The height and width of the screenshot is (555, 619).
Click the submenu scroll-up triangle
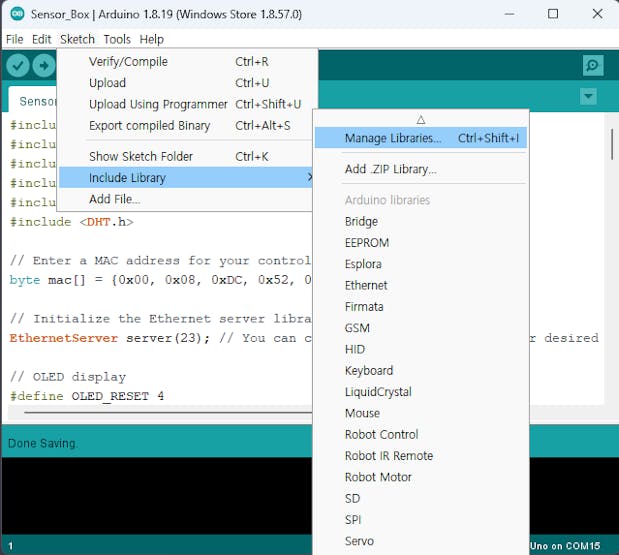[x=421, y=119]
